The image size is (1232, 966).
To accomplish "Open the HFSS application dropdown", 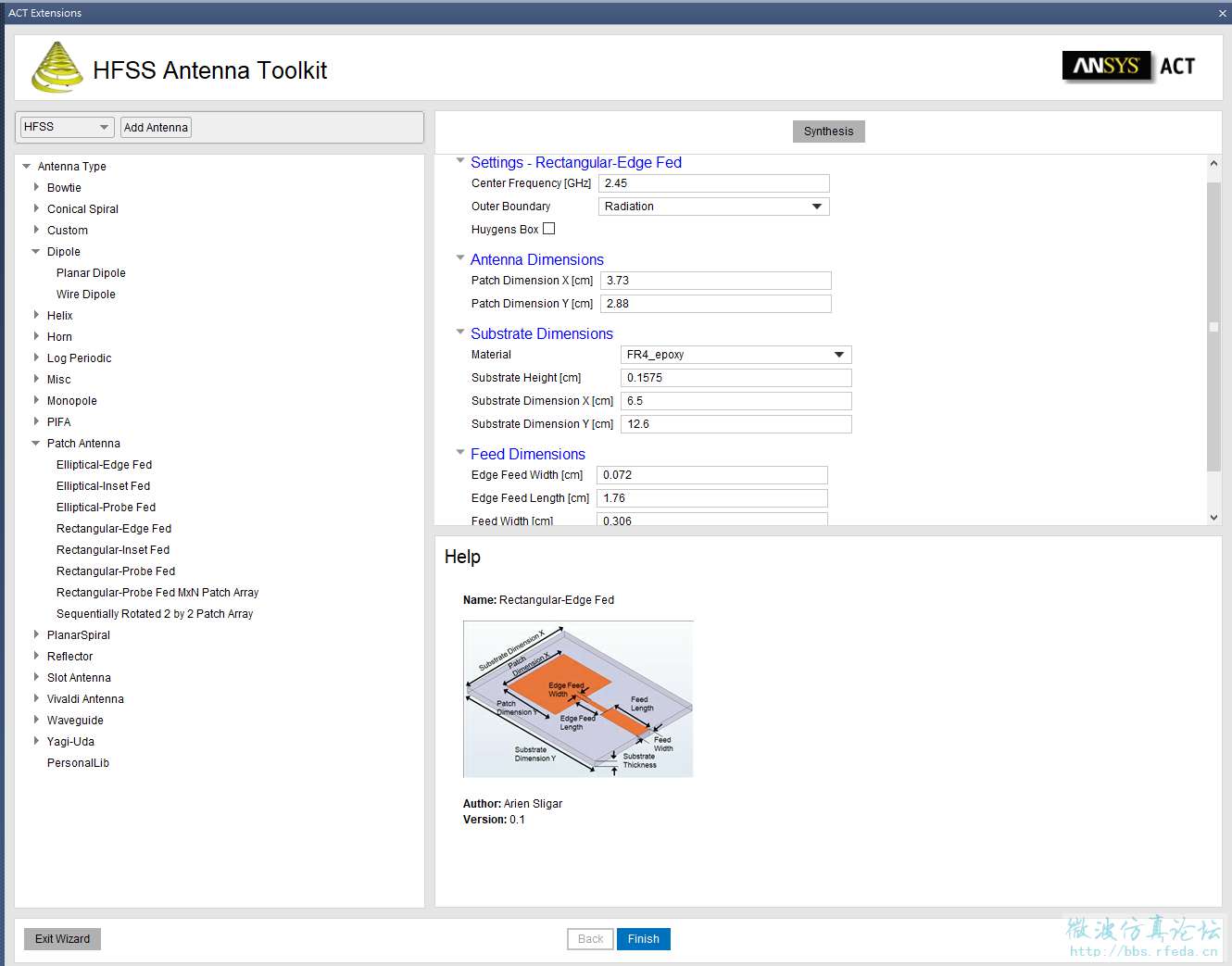I will click(x=67, y=127).
